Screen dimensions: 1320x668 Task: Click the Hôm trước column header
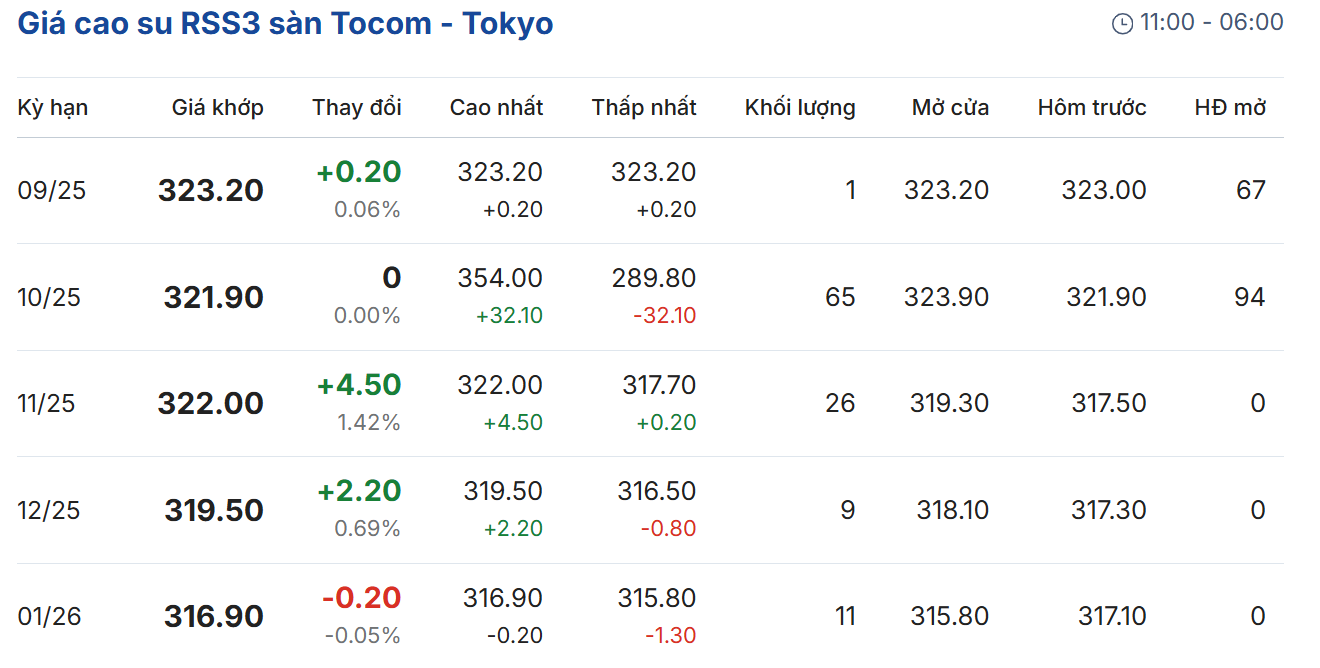[x=1092, y=108]
